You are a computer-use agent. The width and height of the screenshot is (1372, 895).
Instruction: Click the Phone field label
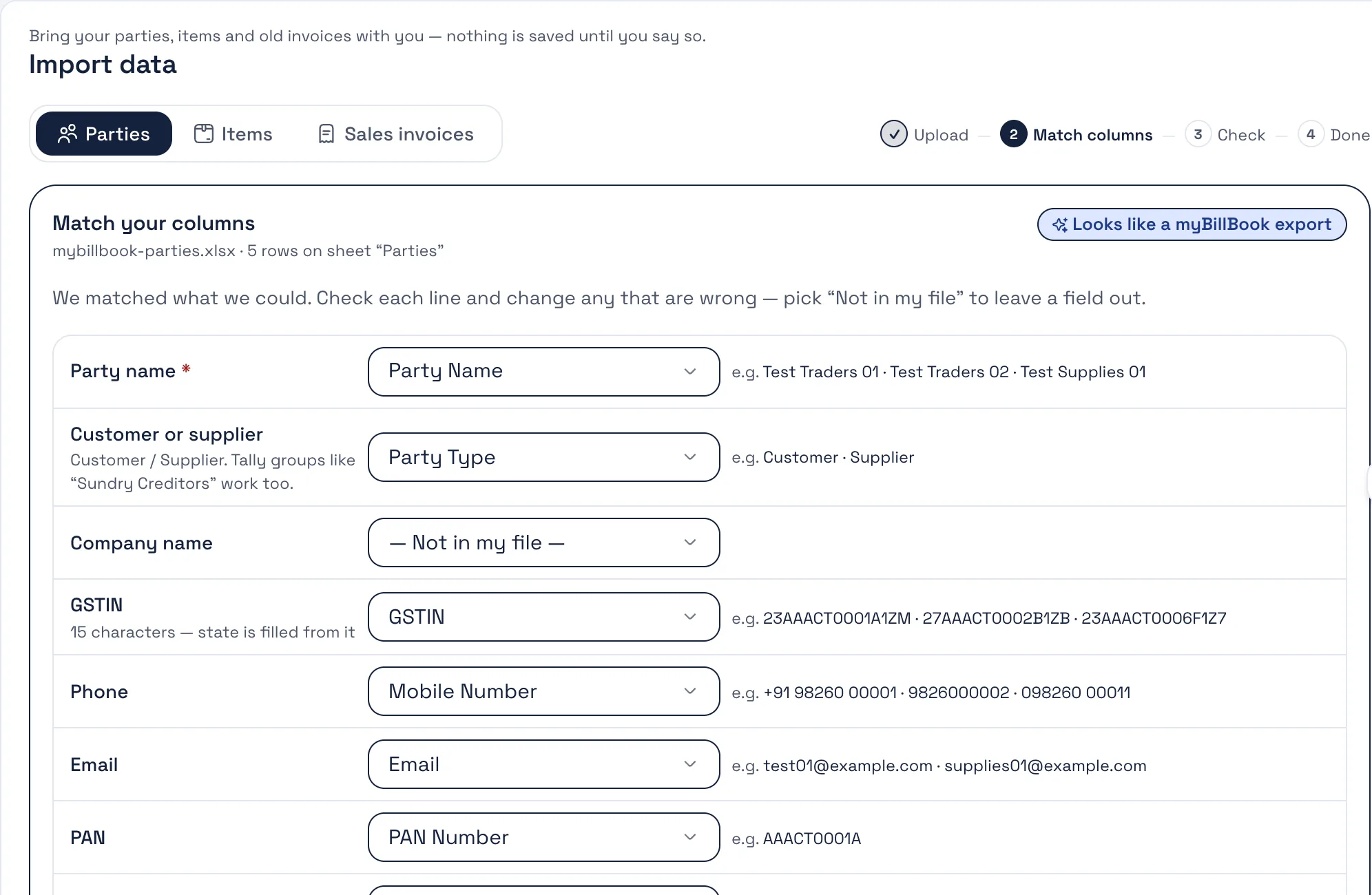coord(99,692)
